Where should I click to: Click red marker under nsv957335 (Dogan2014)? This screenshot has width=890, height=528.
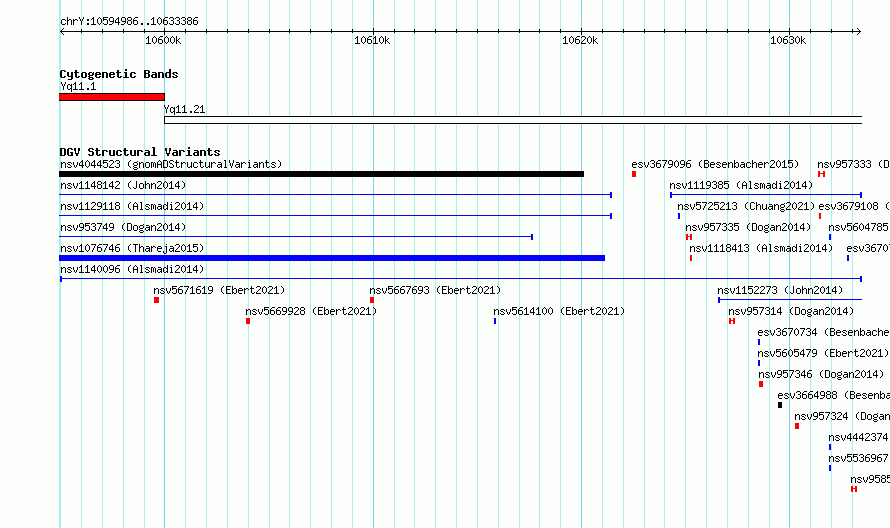tap(689, 237)
